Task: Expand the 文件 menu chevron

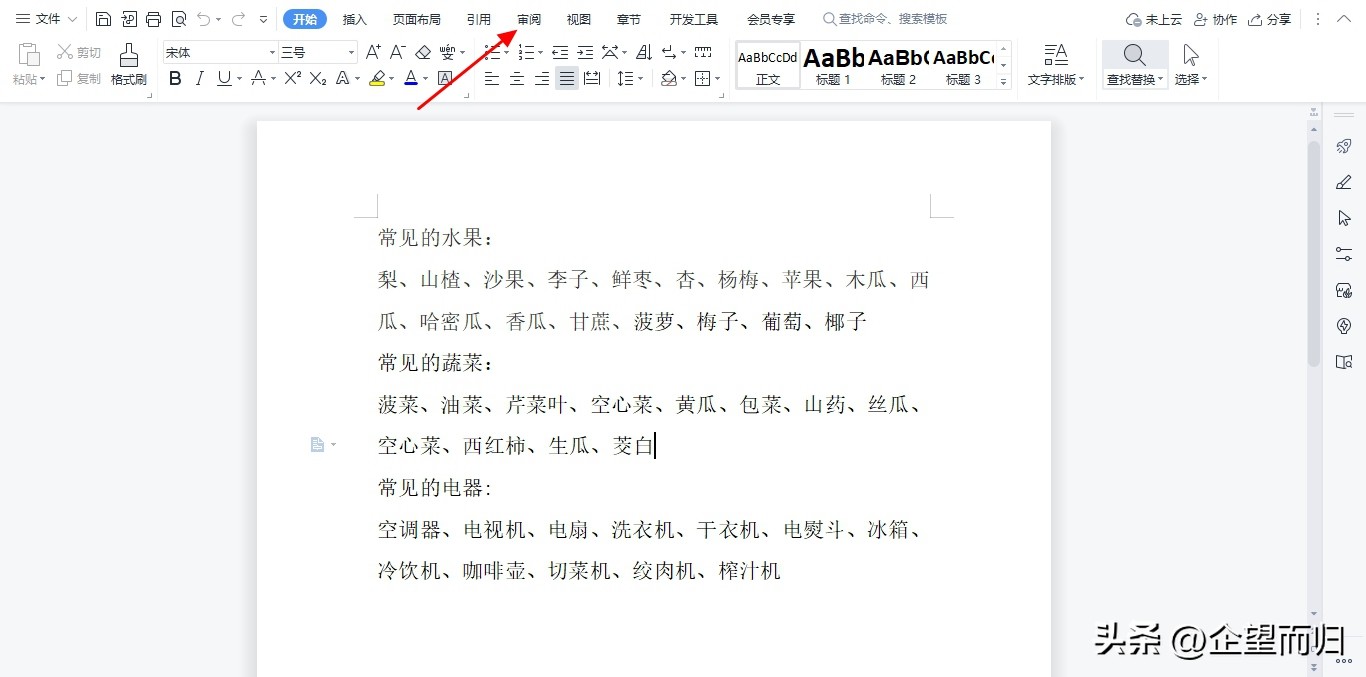Action: click(x=72, y=19)
